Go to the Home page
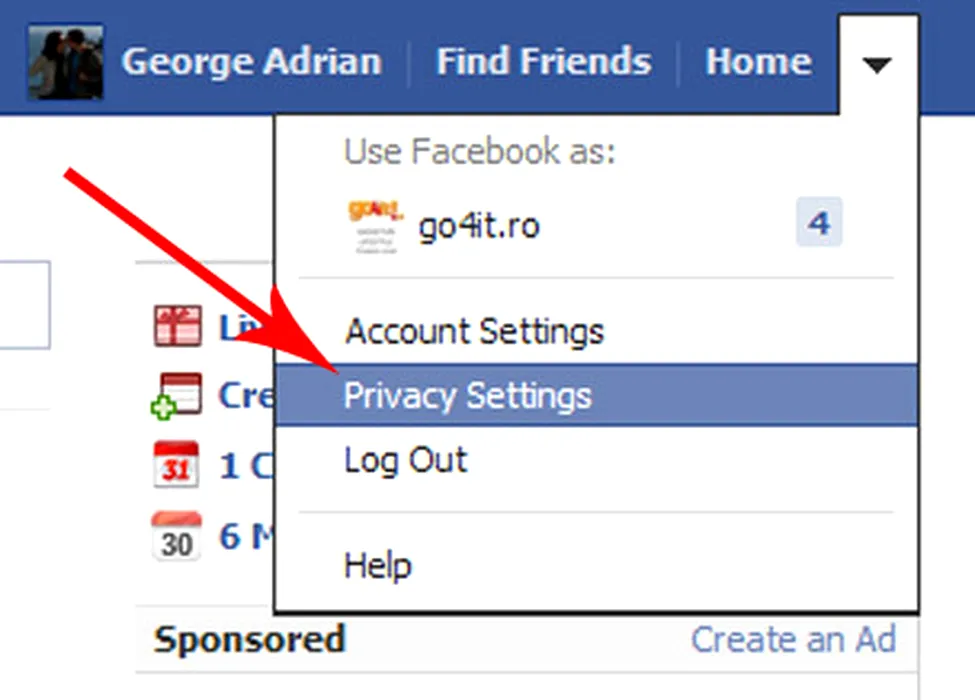The width and height of the screenshot is (975, 700). click(x=757, y=62)
